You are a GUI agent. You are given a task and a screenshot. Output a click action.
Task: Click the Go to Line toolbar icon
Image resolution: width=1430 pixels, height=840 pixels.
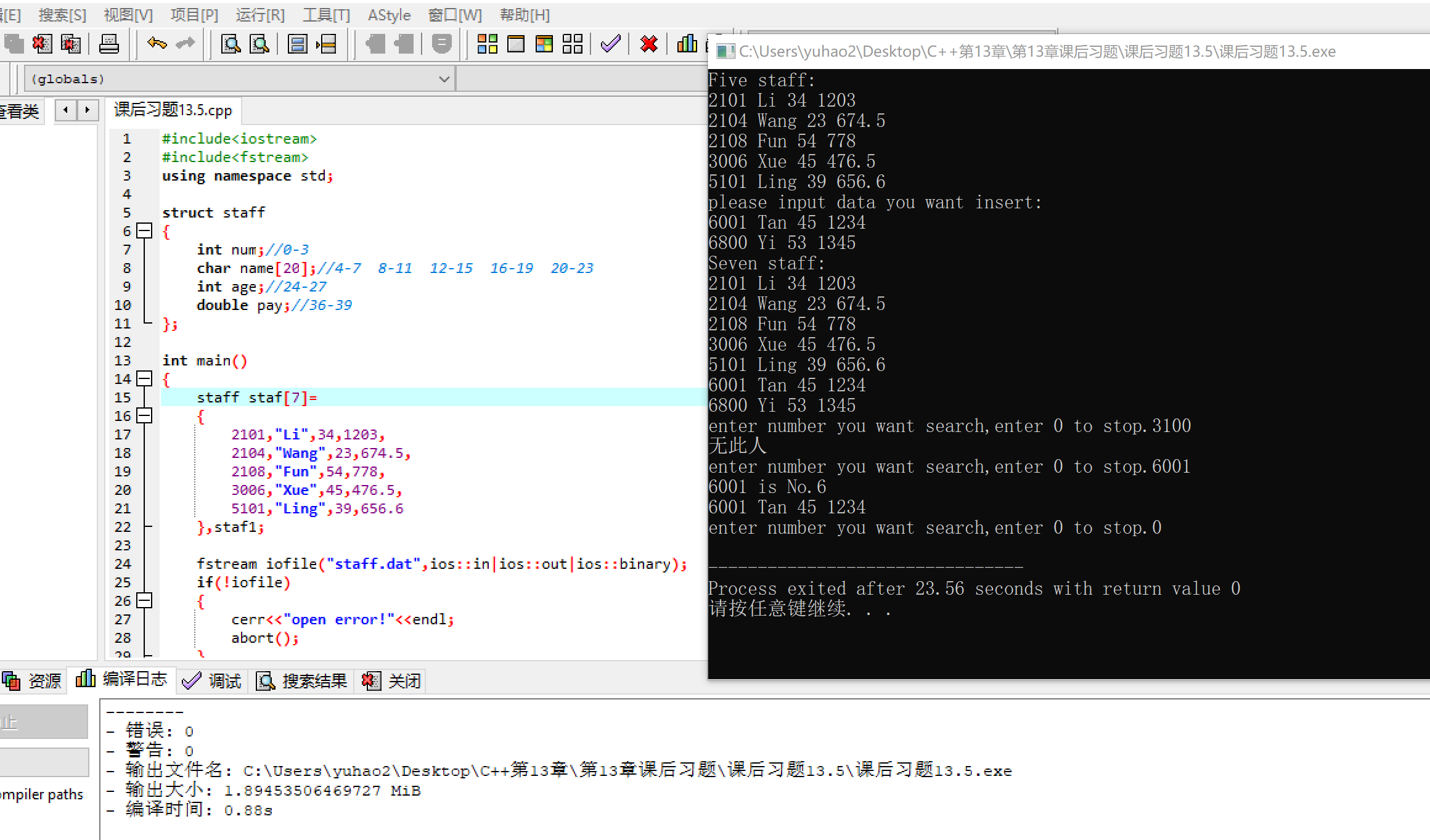point(326,44)
